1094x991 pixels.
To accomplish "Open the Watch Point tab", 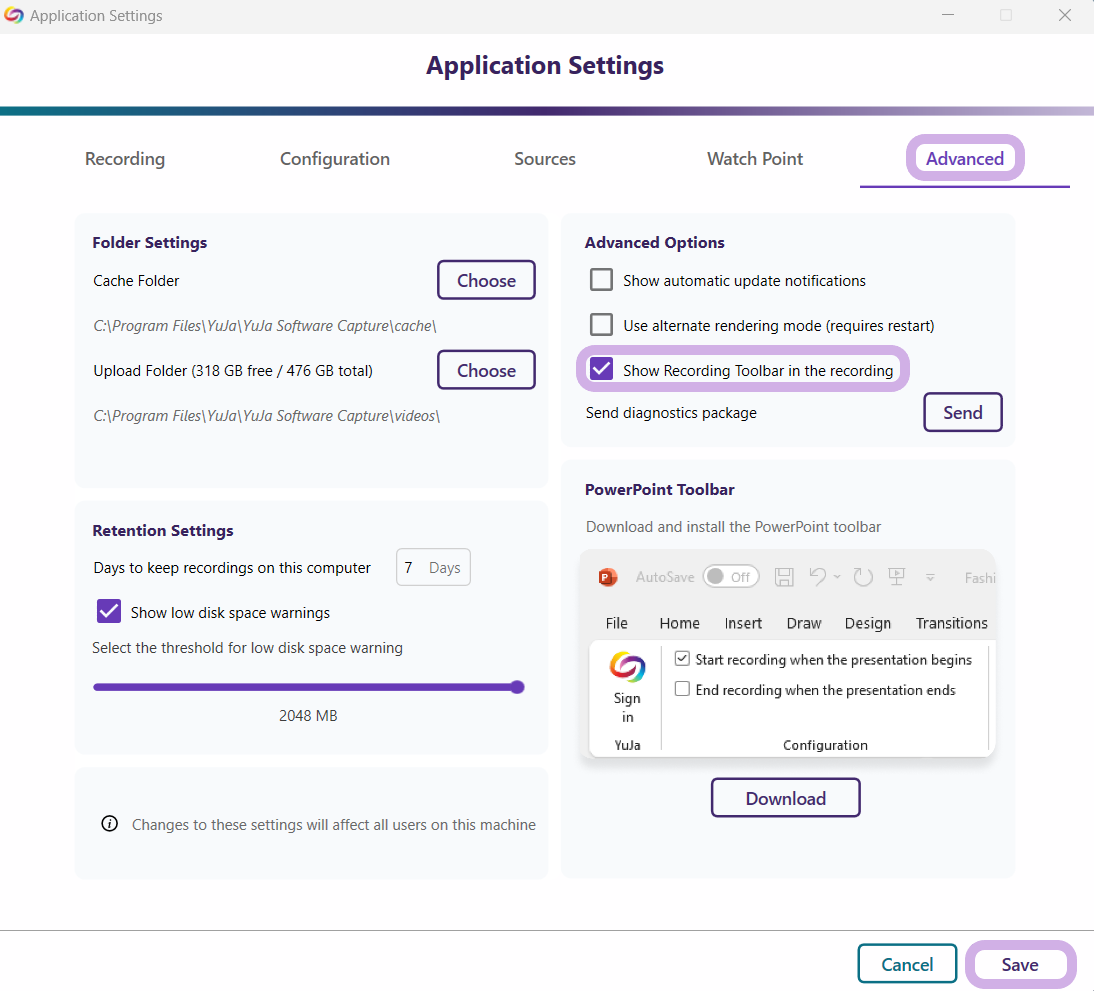I will pos(755,159).
